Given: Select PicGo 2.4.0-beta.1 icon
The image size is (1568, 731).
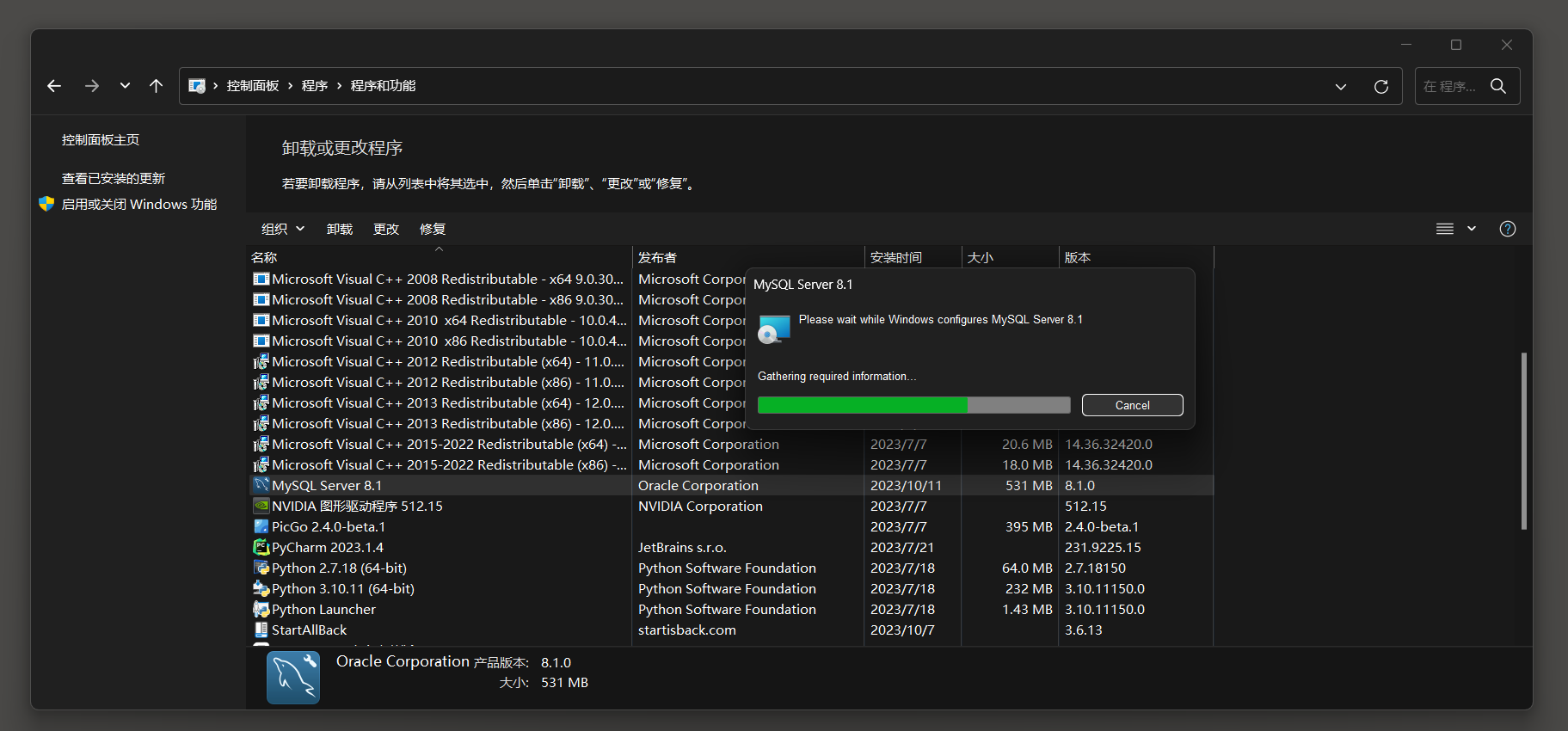Looking at the screenshot, I should point(261,526).
